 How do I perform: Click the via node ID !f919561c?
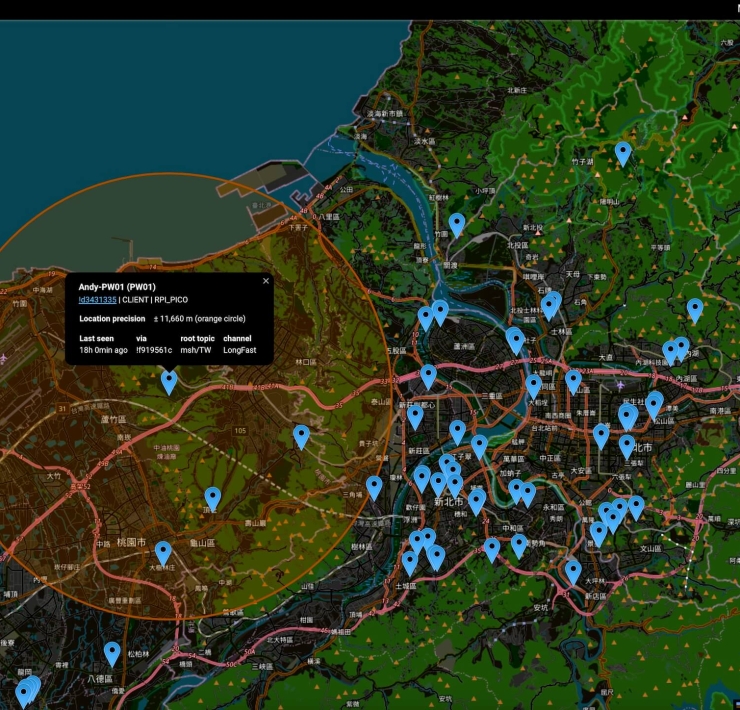pyautogui.click(x=154, y=350)
